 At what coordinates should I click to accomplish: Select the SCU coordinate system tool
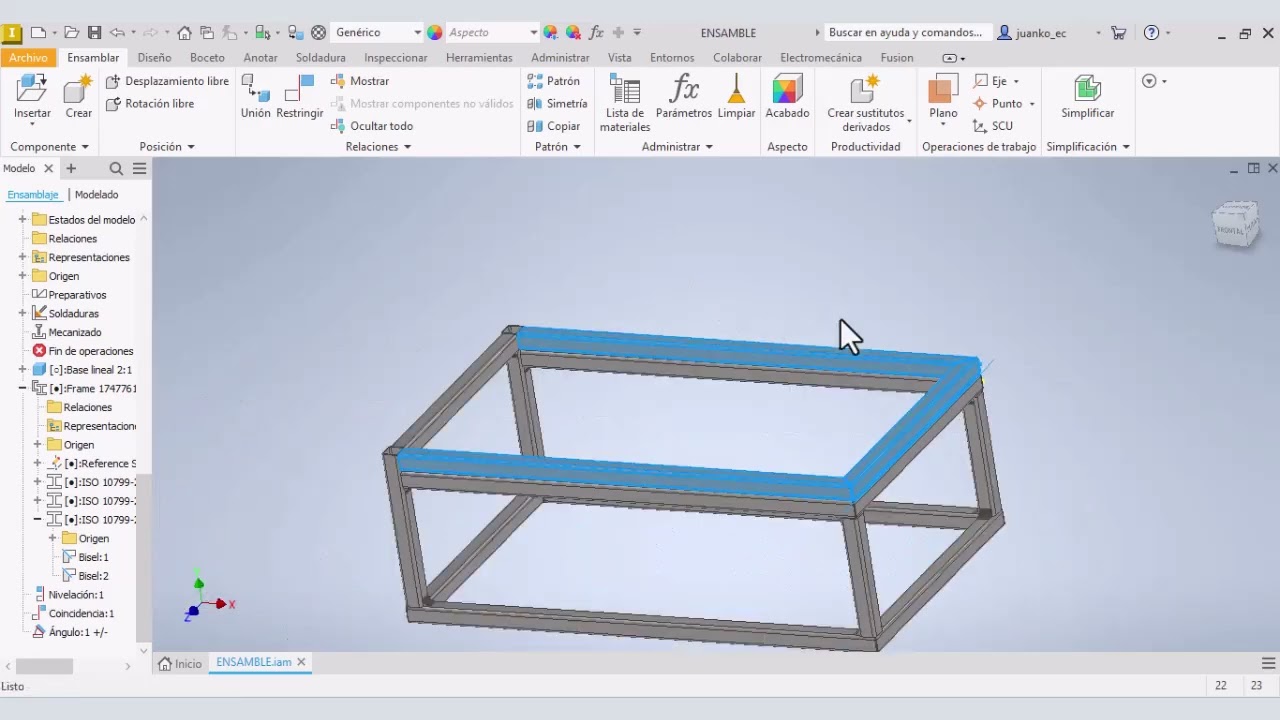tap(992, 126)
